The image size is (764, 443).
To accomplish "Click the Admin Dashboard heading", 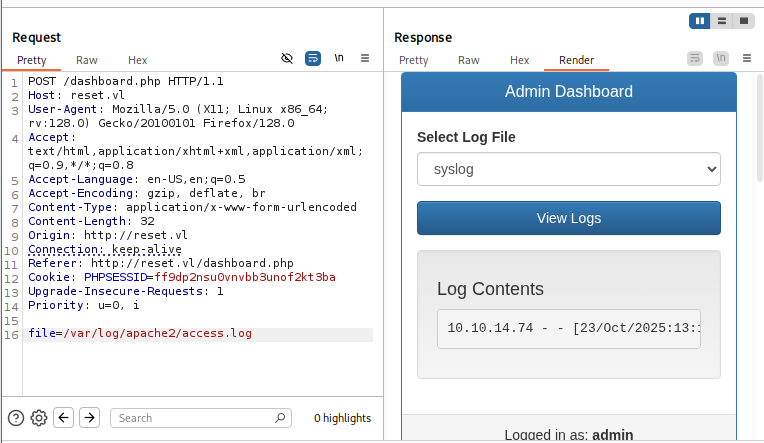I will coord(569,91).
